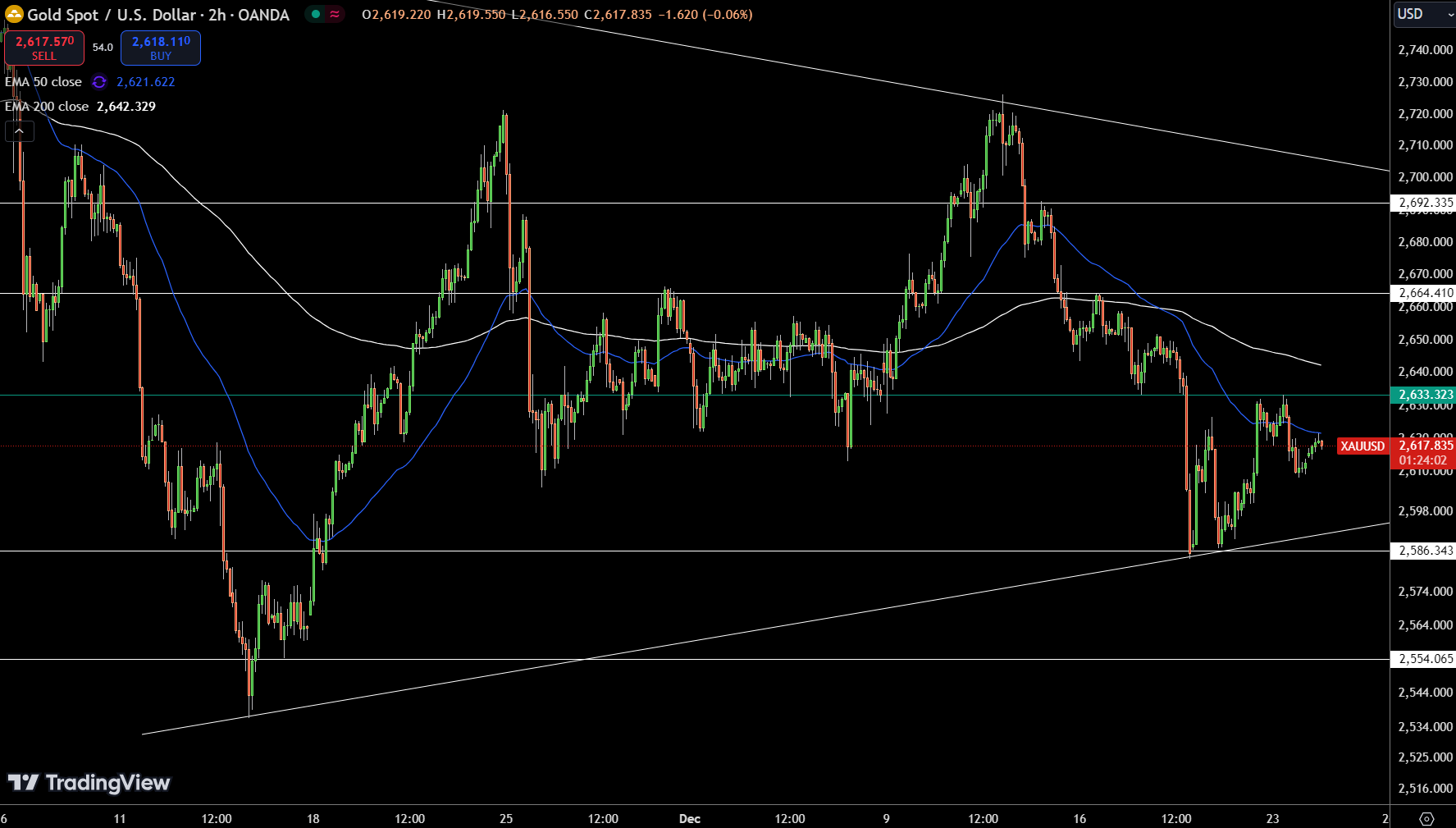This screenshot has height=828, width=1456.
Task: Click the 2,586.343 price level label
Action: coord(1425,551)
